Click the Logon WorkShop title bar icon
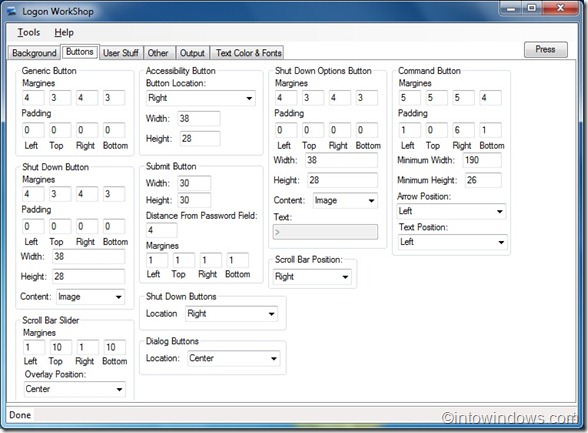 pos(12,11)
